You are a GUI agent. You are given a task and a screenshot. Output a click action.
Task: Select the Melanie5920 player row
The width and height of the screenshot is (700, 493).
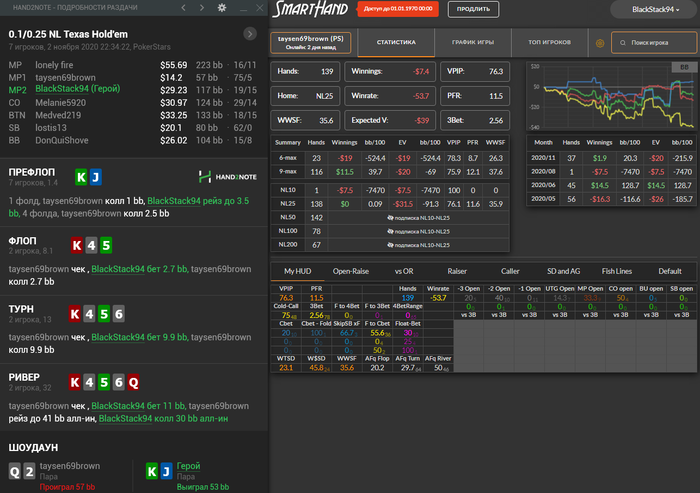tap(133, 103)
